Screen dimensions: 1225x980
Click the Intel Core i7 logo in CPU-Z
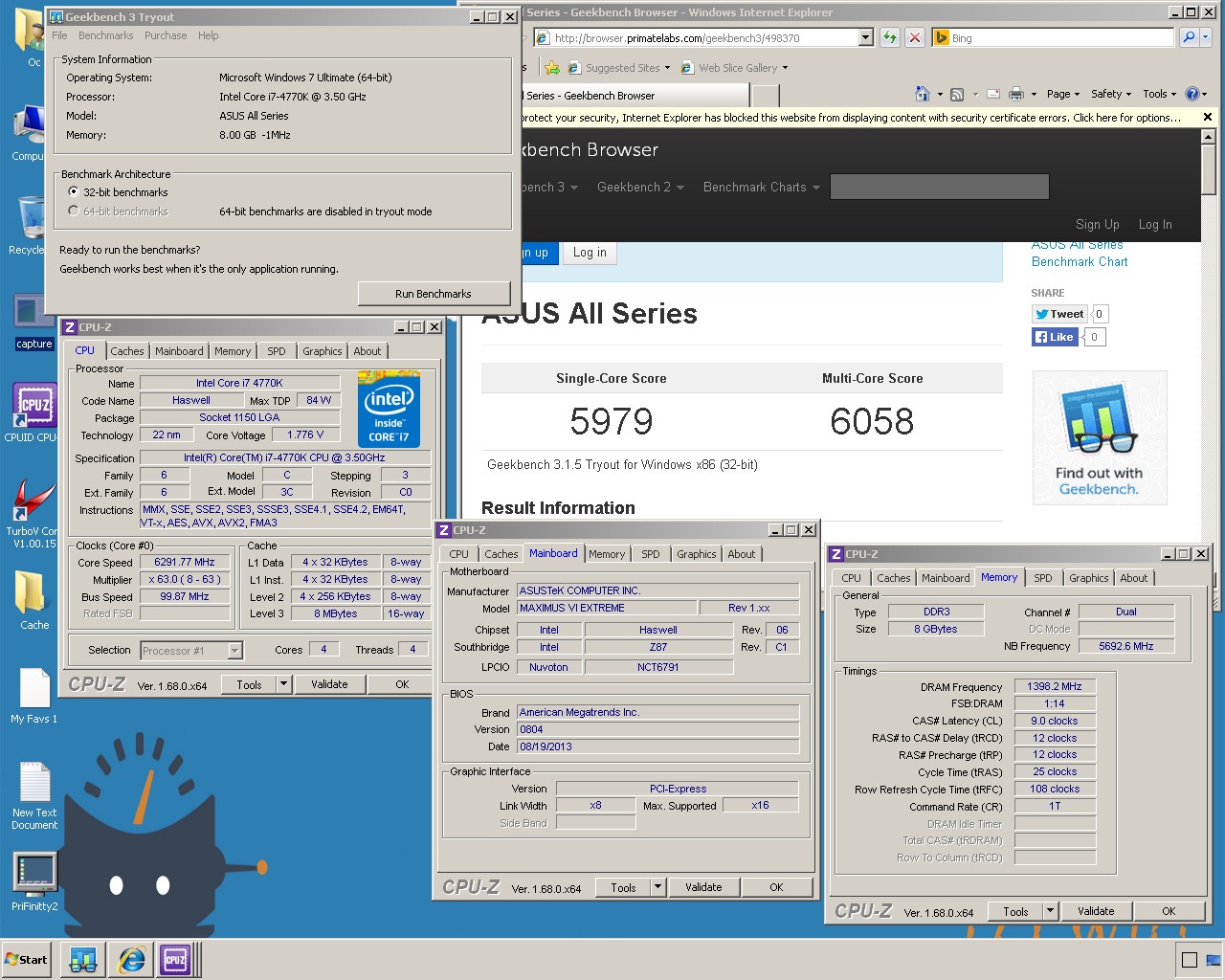[x=389, y=410]
